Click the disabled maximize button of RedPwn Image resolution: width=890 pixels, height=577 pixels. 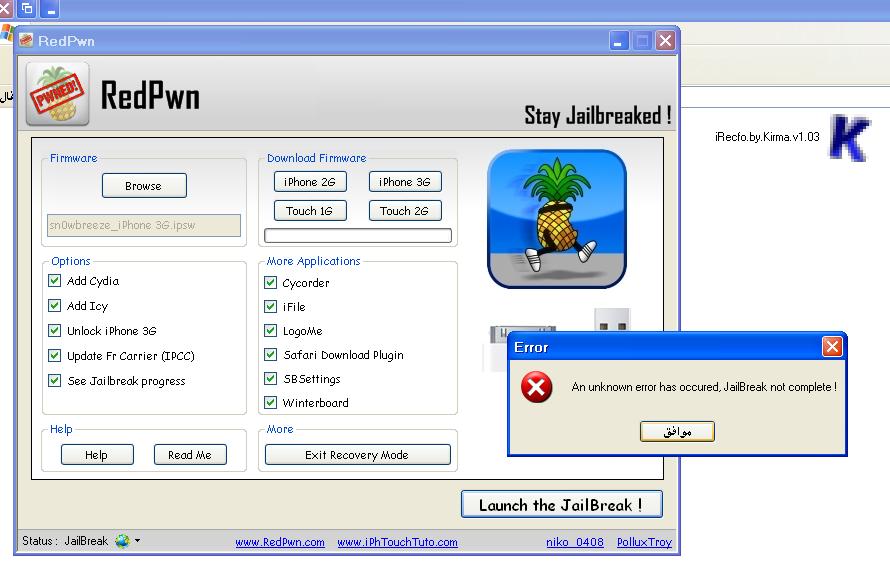[x=642, y=41]
